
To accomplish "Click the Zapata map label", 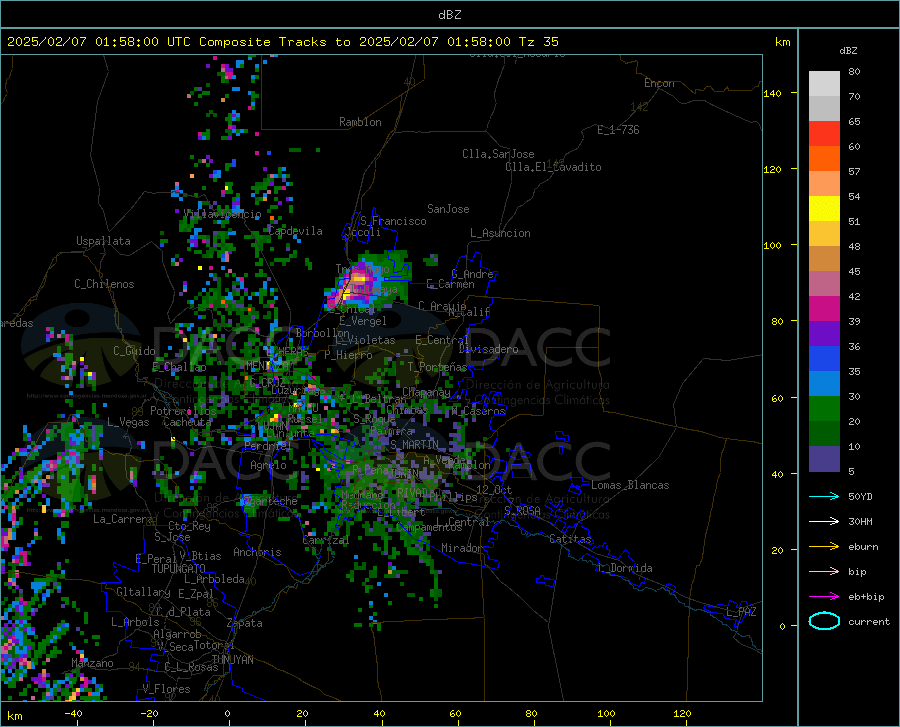I will (245, 623).
